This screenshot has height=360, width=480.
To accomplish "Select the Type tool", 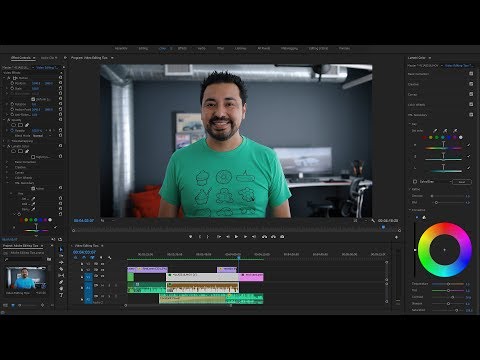I will coord(61,295).
